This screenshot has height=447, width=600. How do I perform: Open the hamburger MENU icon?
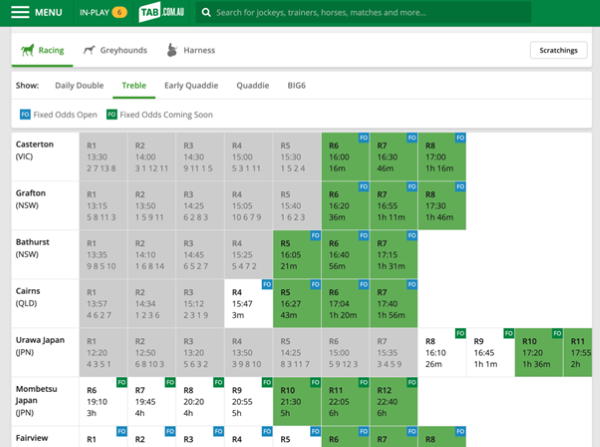pyautogui.click(x=20, y=12)
